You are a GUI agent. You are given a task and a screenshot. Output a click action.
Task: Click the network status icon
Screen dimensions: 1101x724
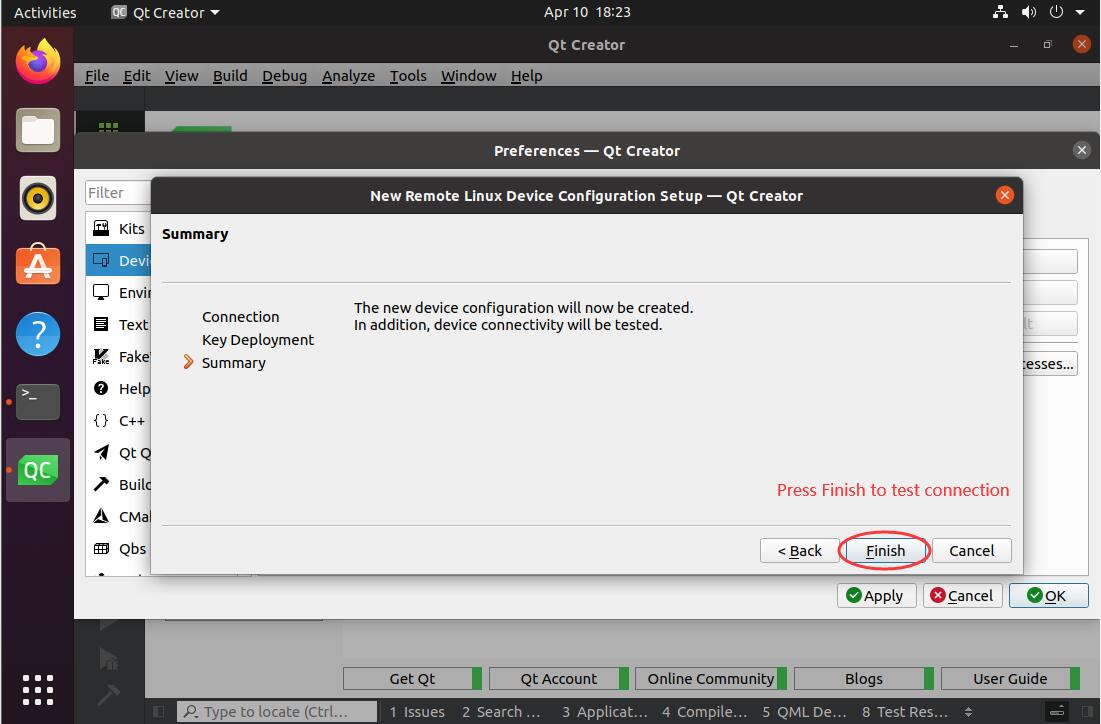click(1000, 12)
